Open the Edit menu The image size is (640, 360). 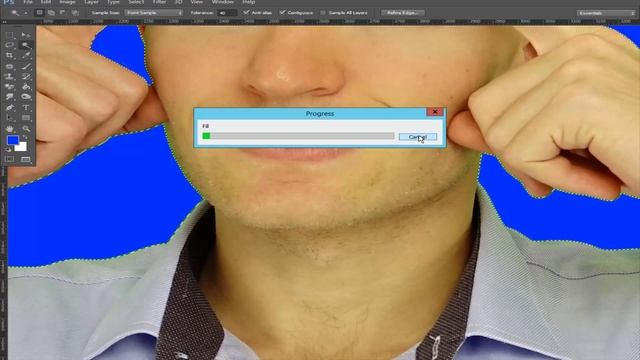pos(46,2)
